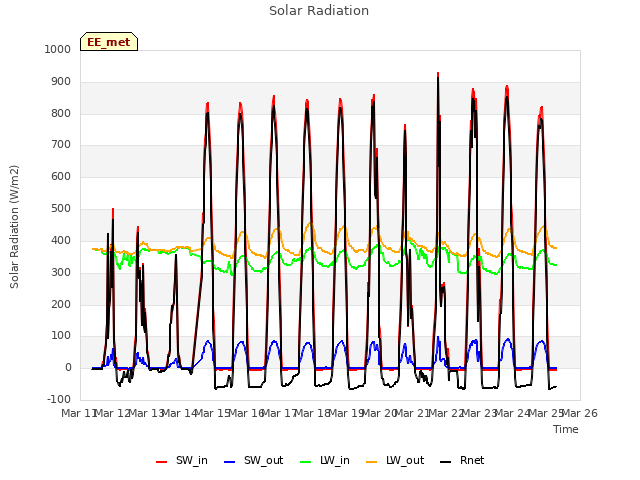Click the 1000 y-axis tick label
This screenshot has width=640, height=480.
coord(58,49)
